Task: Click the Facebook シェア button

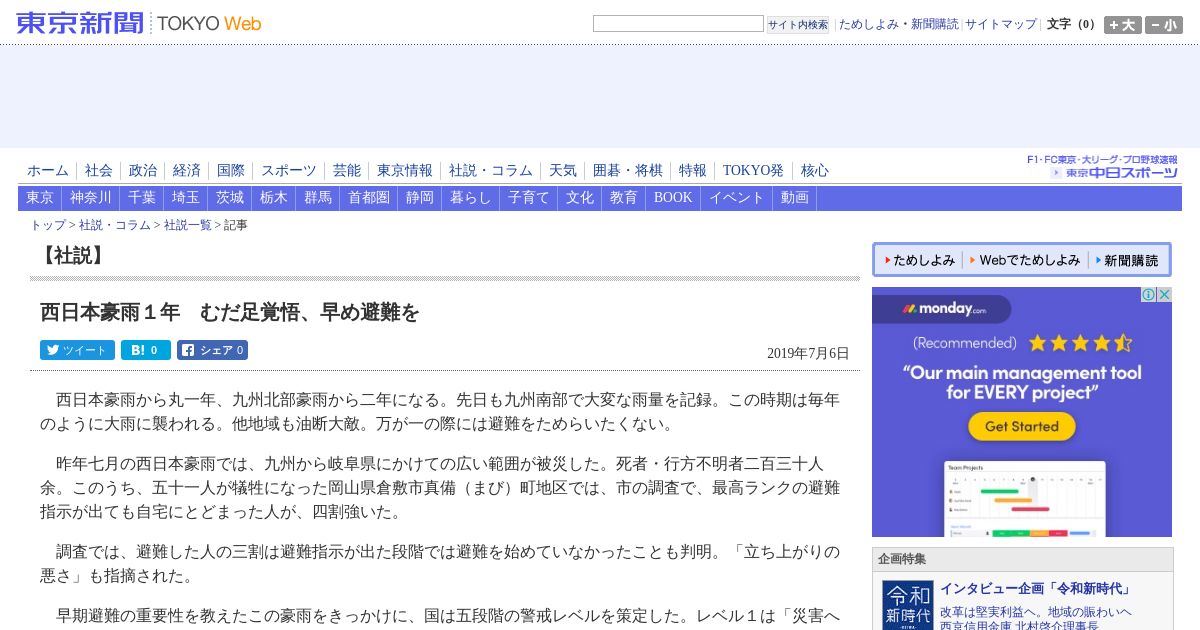Action: click(x=212, y=350)
